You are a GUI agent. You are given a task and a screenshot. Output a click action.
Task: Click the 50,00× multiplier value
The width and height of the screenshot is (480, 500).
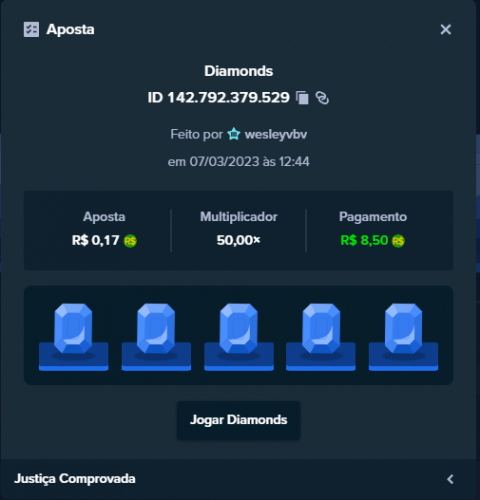(x=238, y=240)
